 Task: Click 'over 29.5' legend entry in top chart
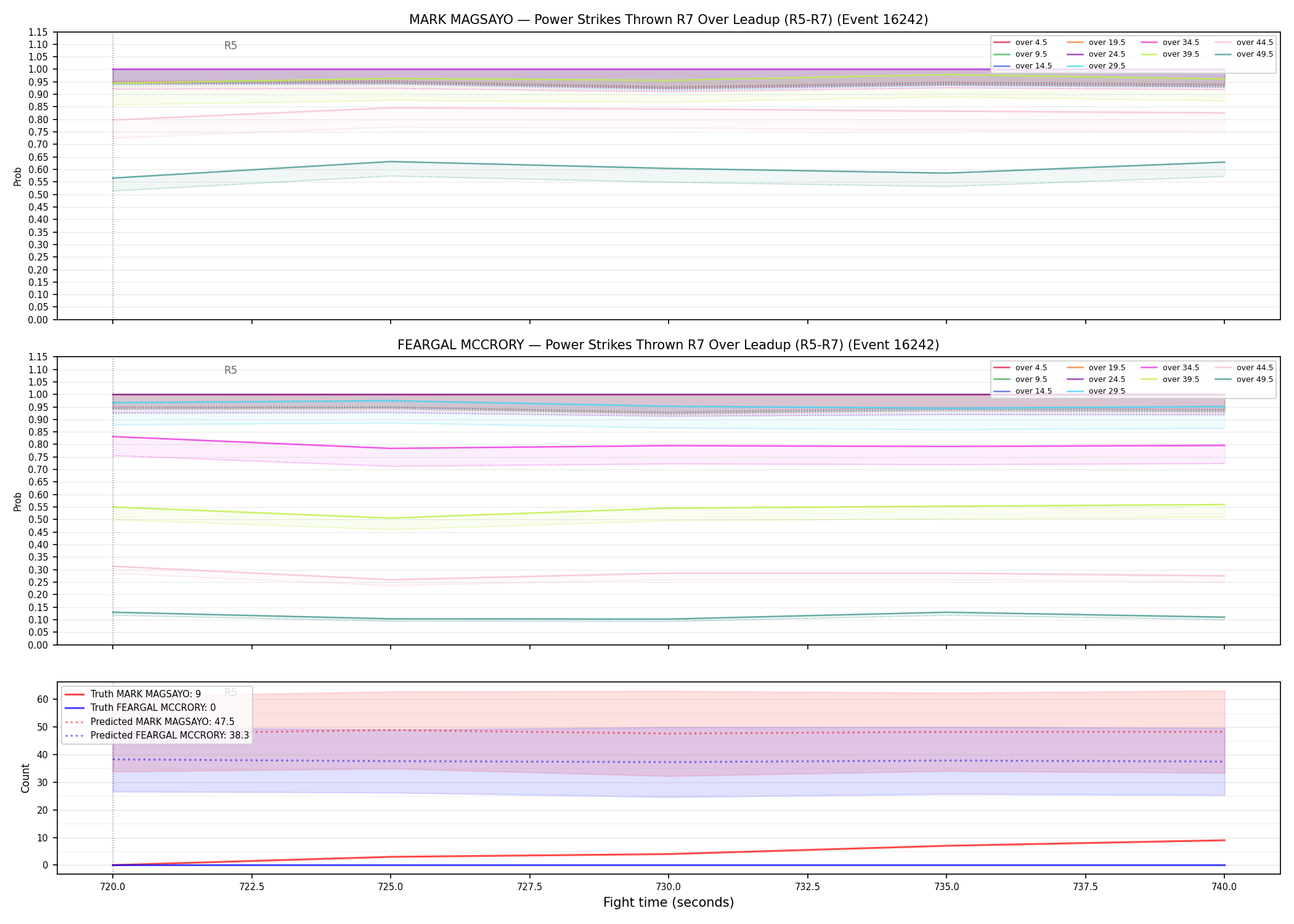tap(1096, 66)
